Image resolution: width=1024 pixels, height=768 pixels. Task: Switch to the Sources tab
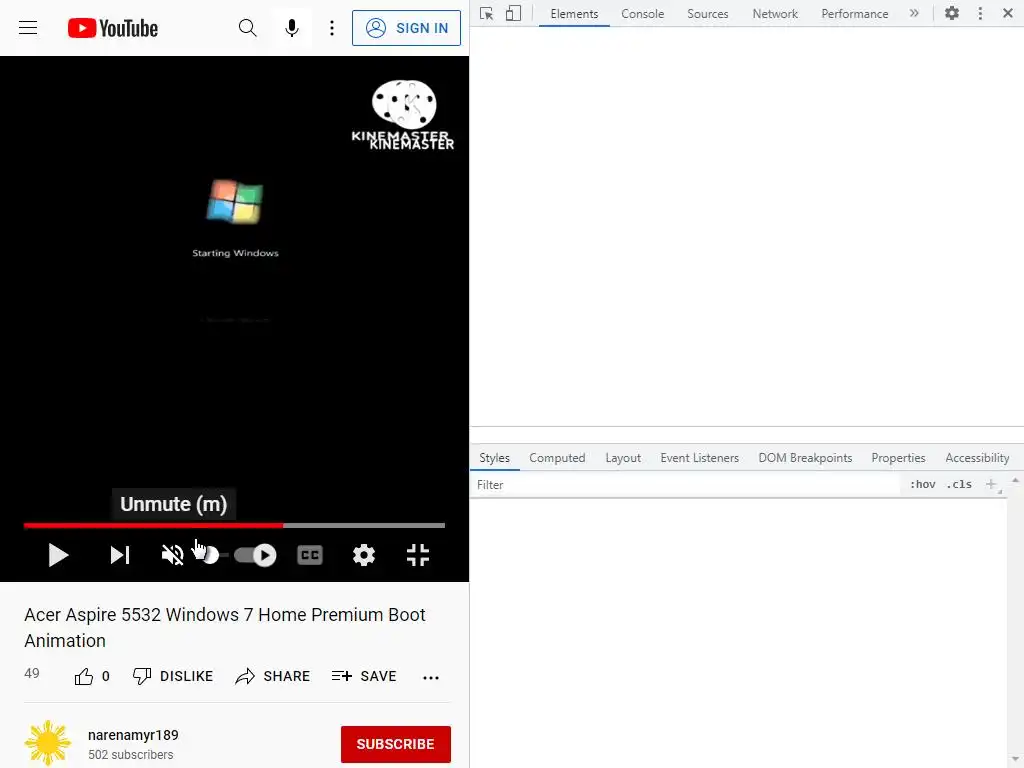pos(707,14)
